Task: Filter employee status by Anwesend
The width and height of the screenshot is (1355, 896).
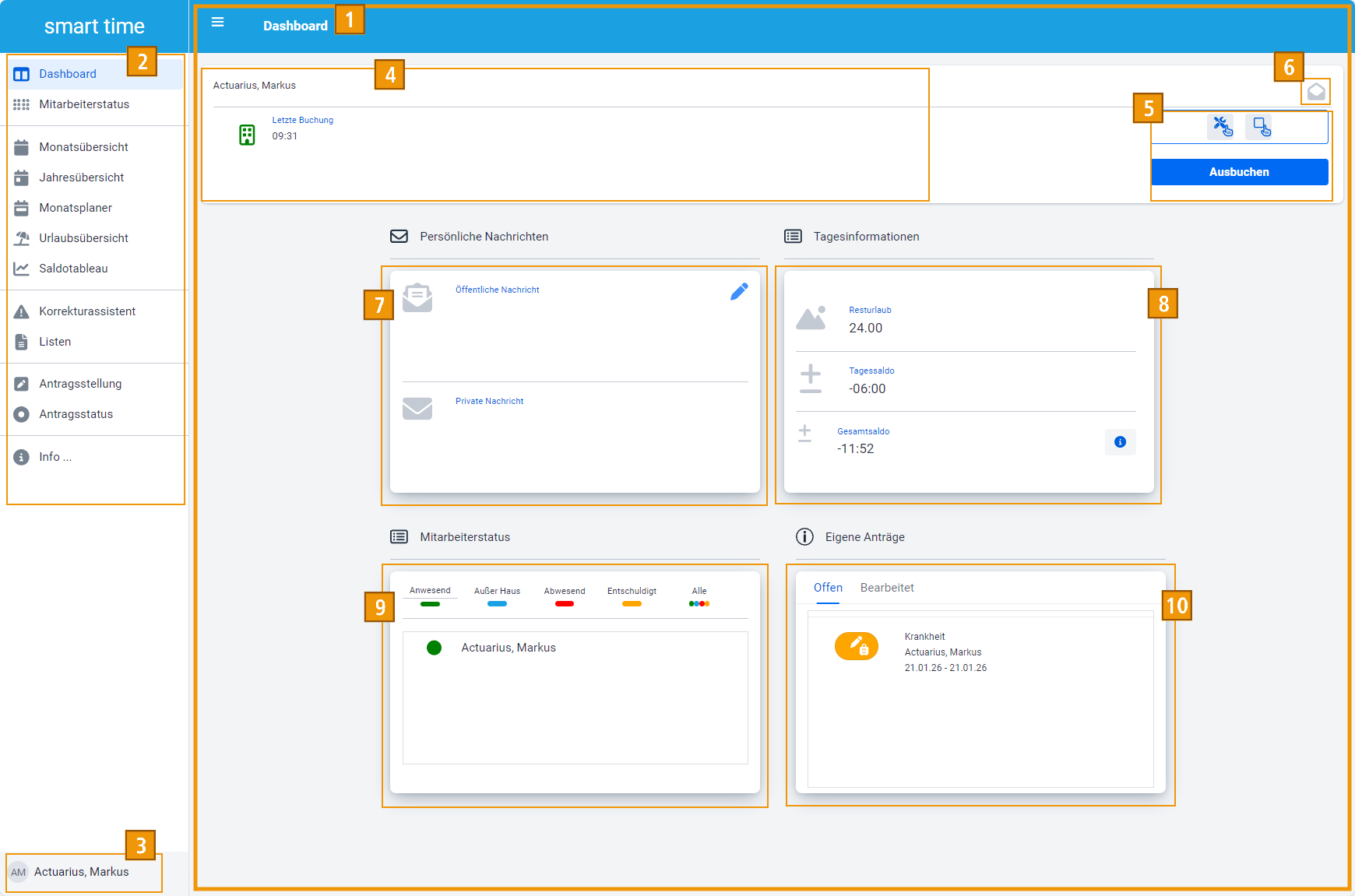Action: pyautogui.click(x=430, y=596)
